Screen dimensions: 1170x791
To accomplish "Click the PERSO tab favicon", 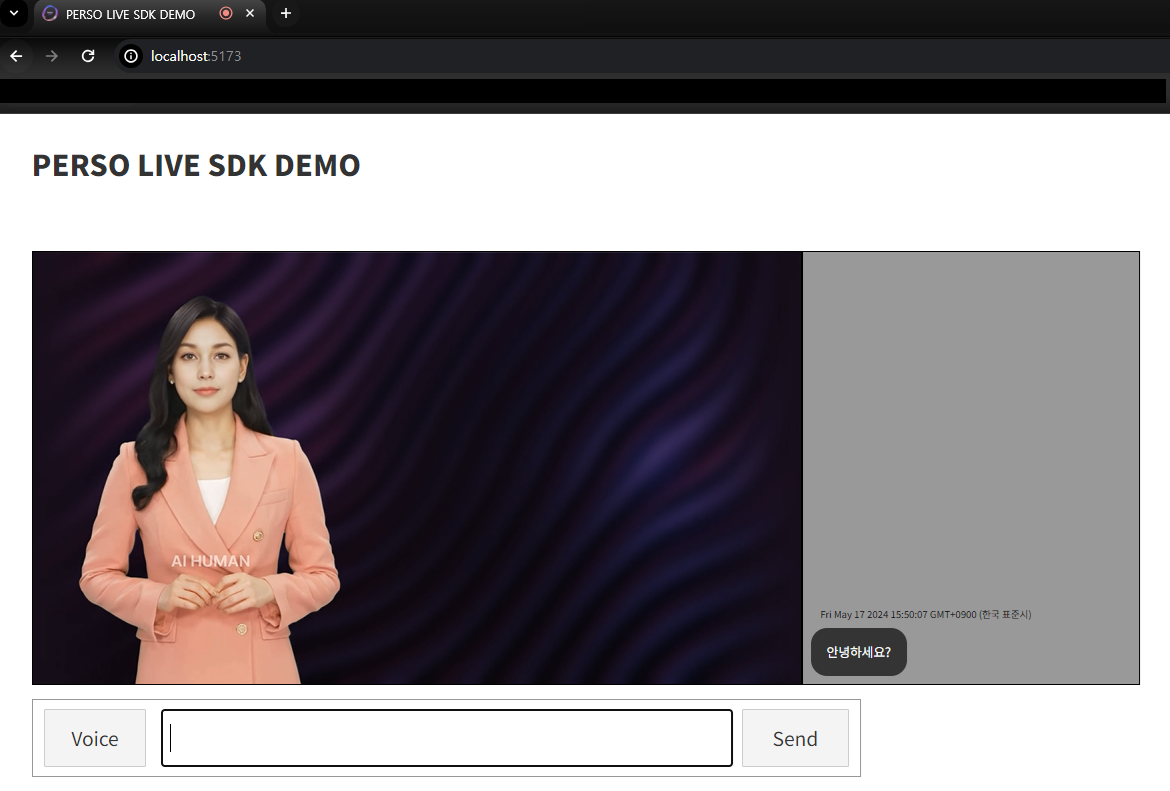I will coord(50,14).
